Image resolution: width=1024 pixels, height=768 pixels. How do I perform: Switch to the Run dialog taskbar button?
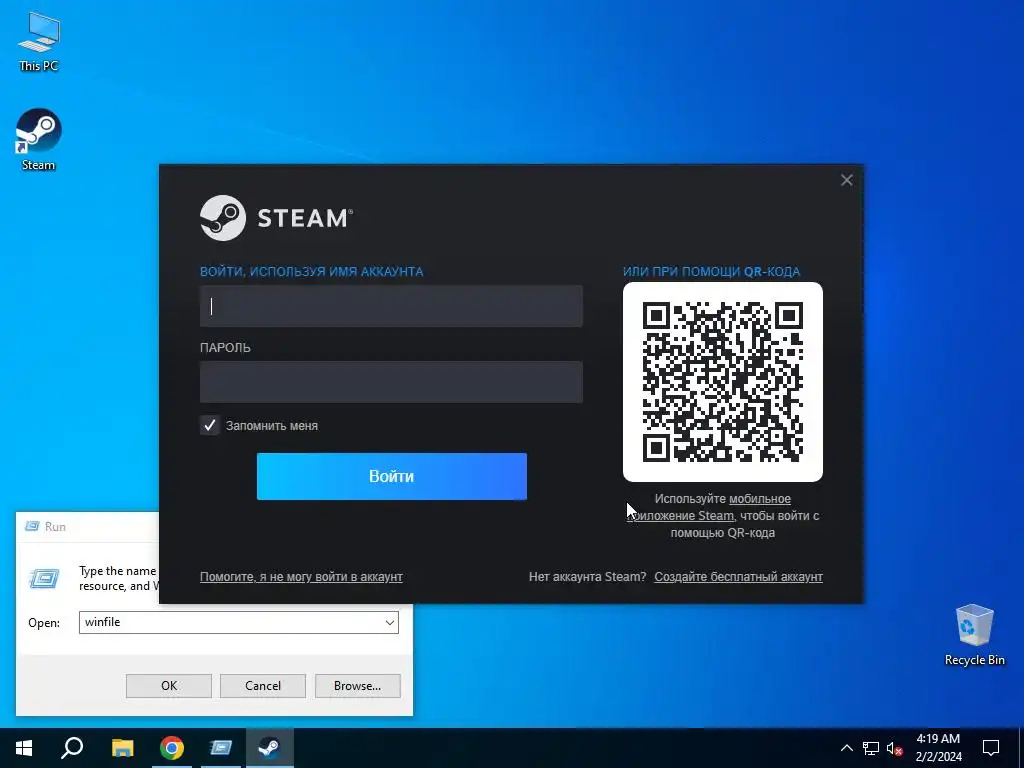pyautogui.click(x=221, y=748)
